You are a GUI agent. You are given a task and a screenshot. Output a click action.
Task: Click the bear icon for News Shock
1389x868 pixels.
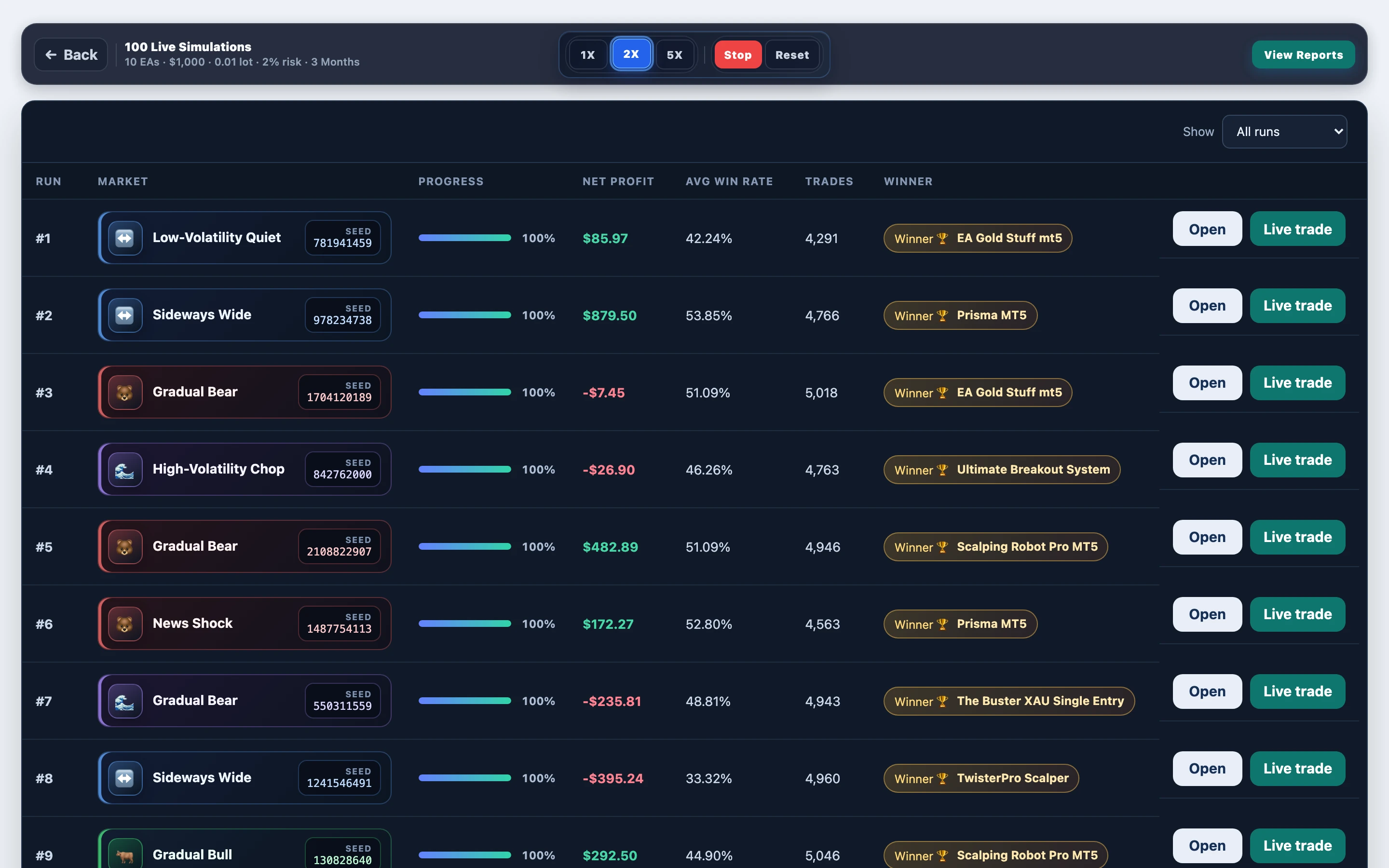click(x=124, y=624)
